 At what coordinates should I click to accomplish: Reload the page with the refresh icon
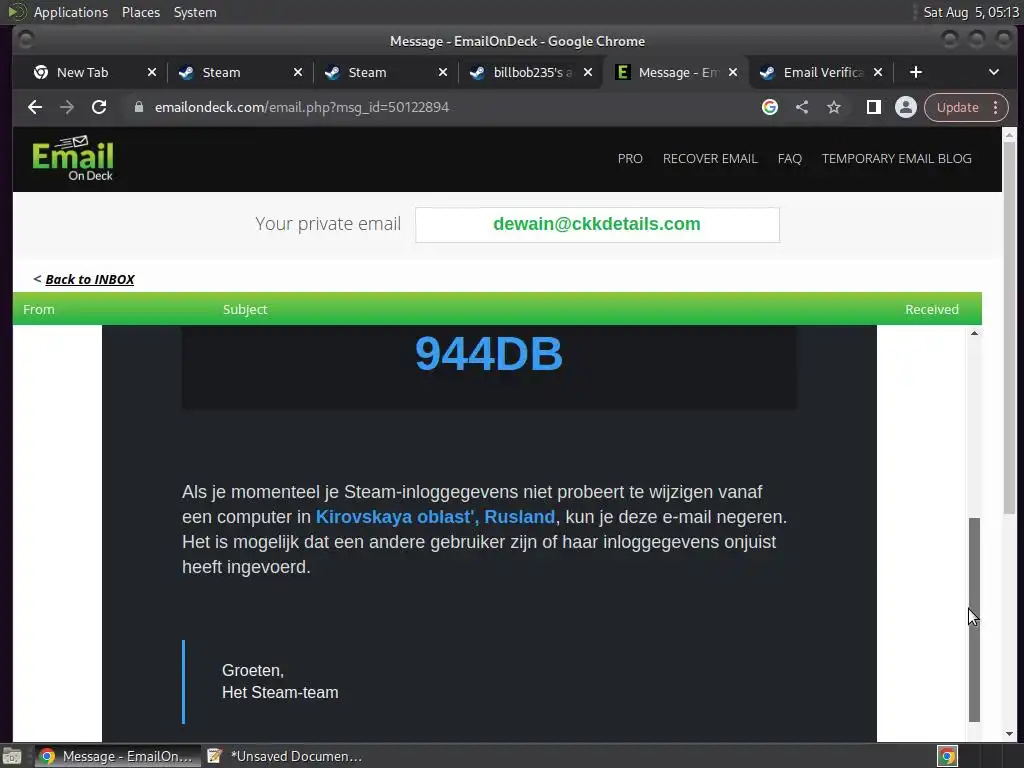point(99,107)
